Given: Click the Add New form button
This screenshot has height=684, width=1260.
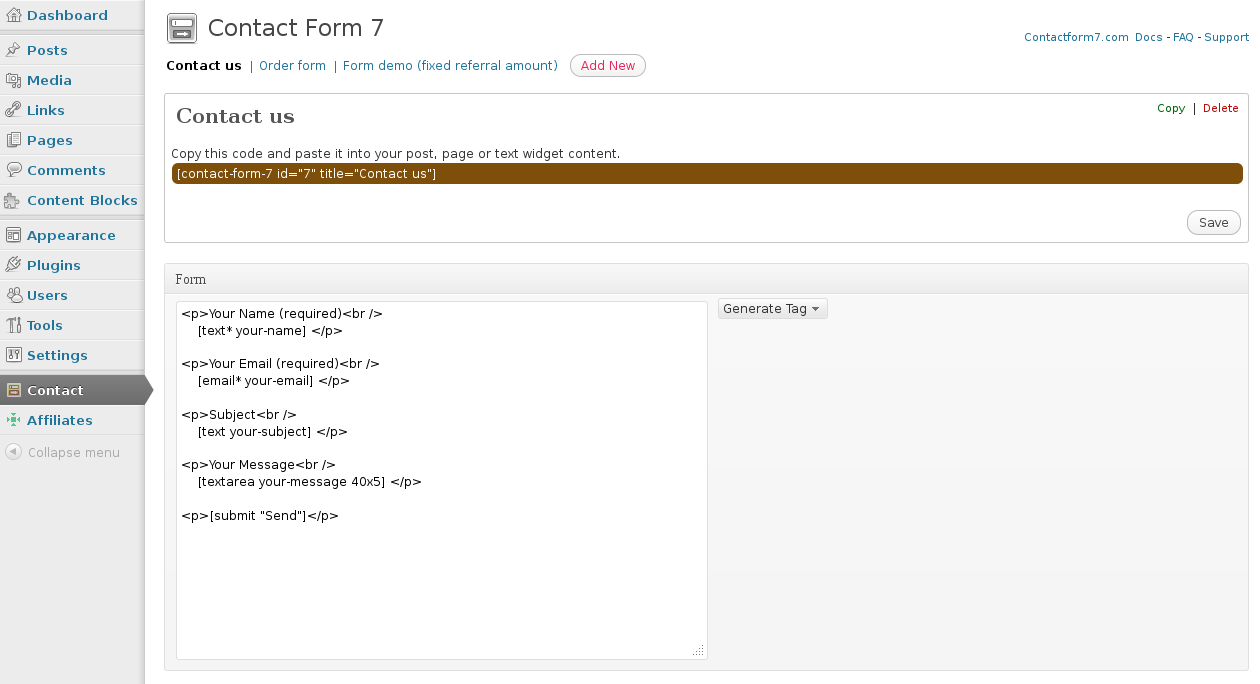Looking at the screenshot, I should pyautogui.click(x=608, y=66).
